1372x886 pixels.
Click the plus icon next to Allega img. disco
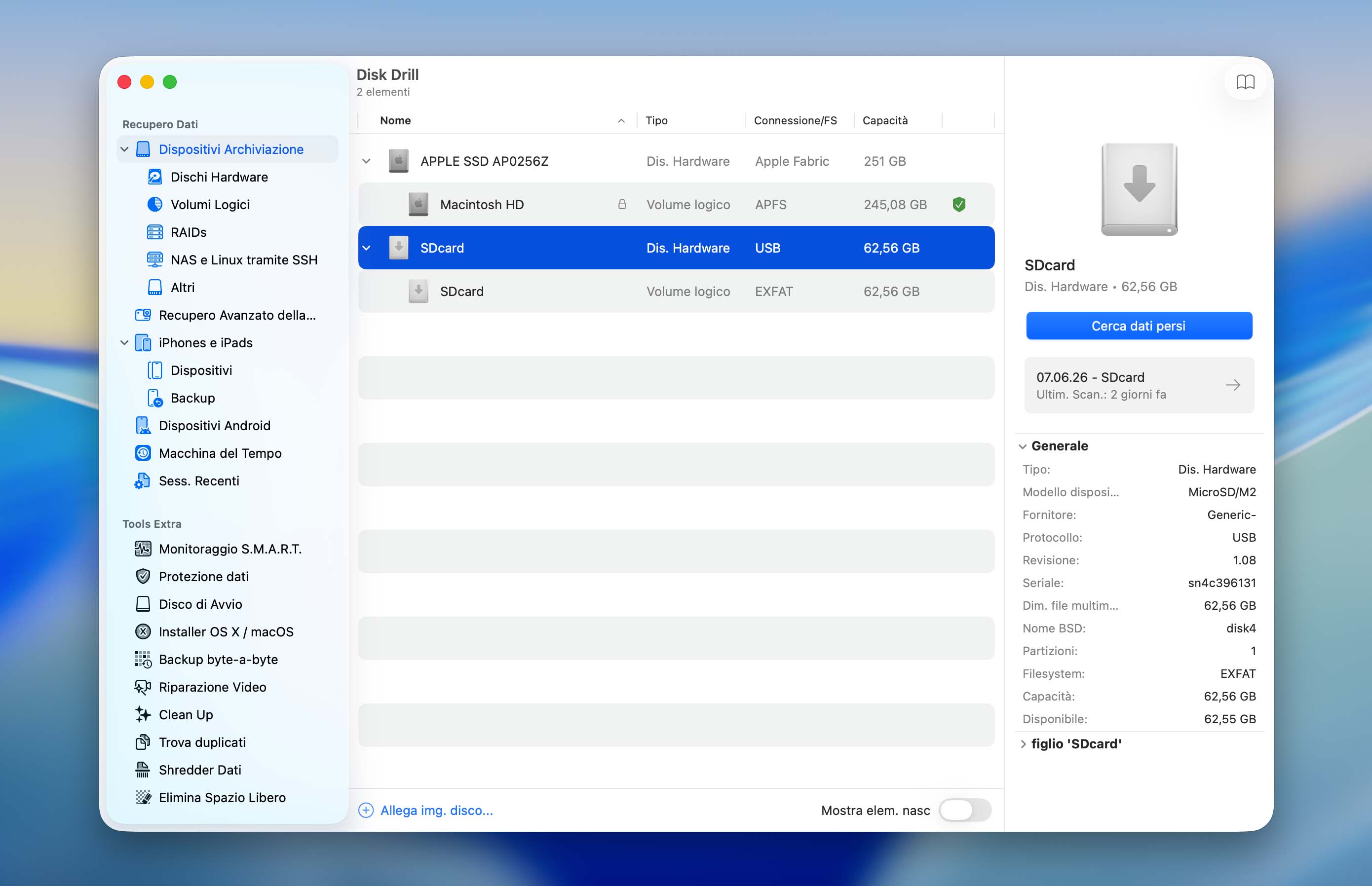366,810
